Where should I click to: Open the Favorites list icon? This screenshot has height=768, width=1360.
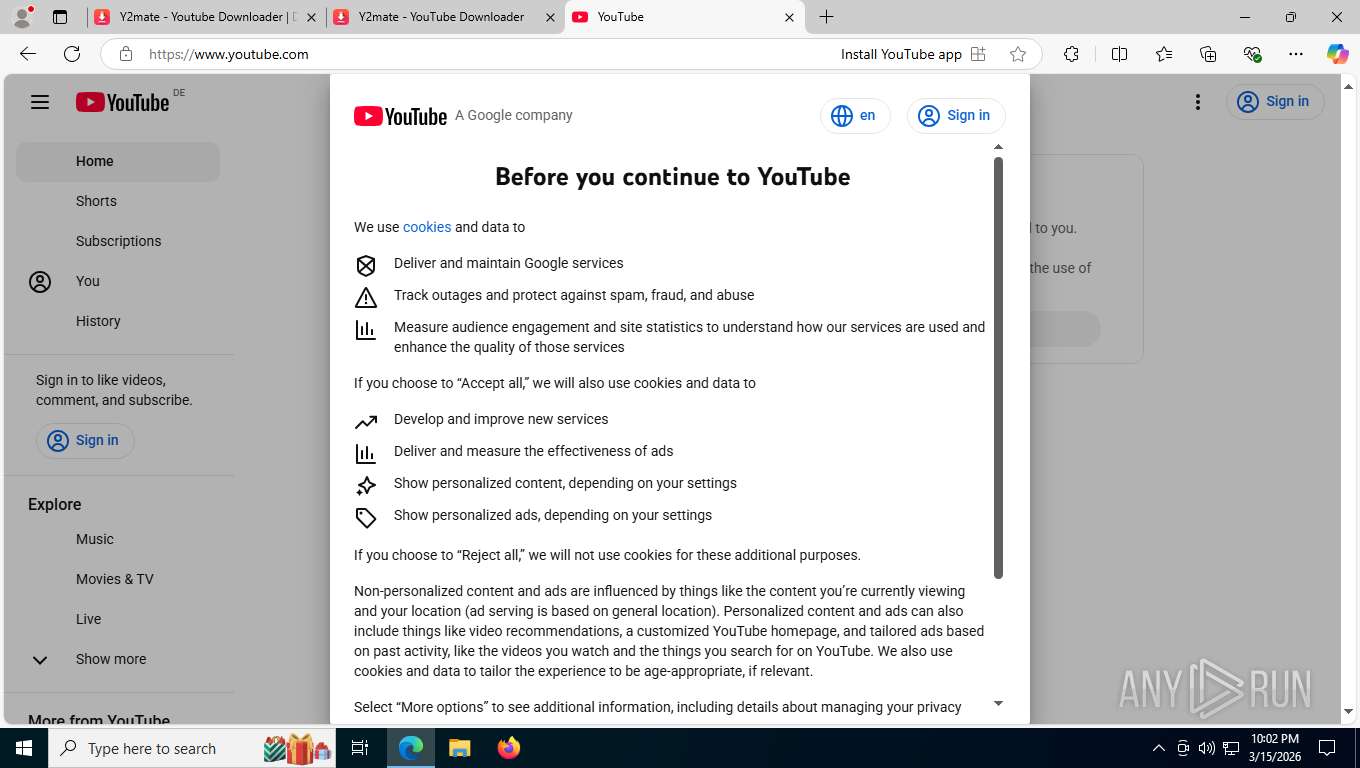coord(1164,54)
